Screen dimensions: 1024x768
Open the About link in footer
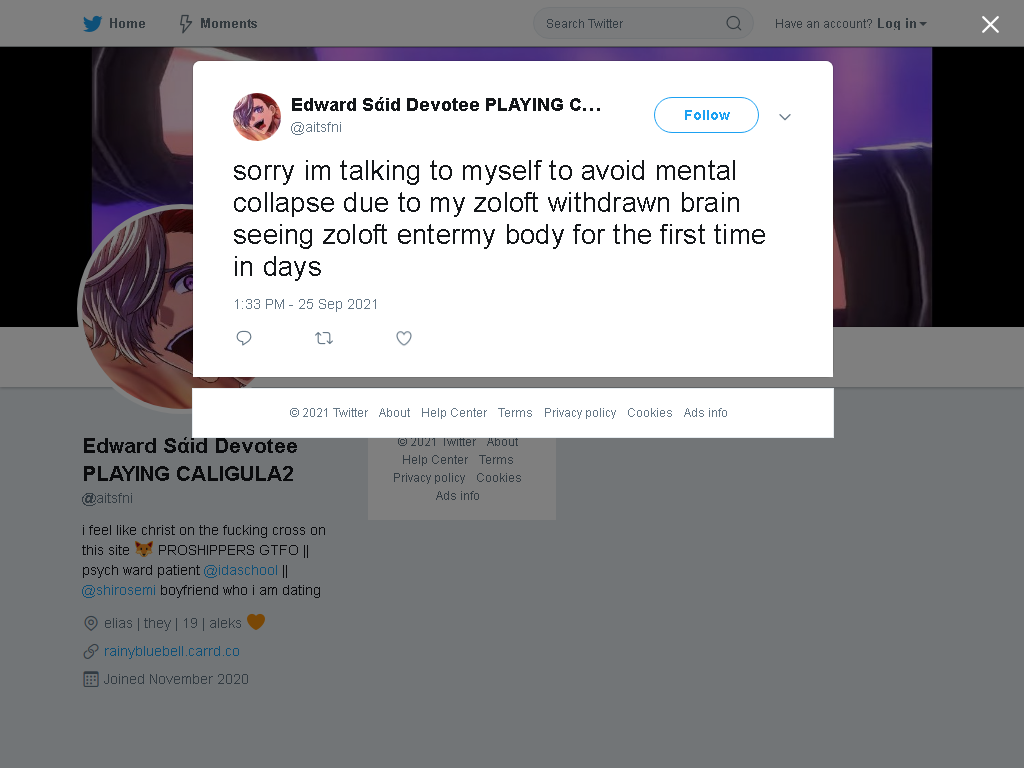pyautogui.click(x=394, y=413)
